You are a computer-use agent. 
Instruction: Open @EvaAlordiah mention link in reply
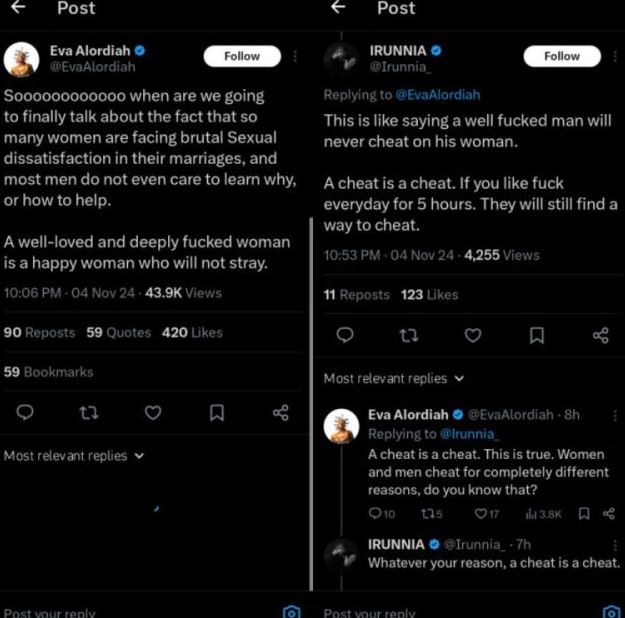tap(438, 95)
